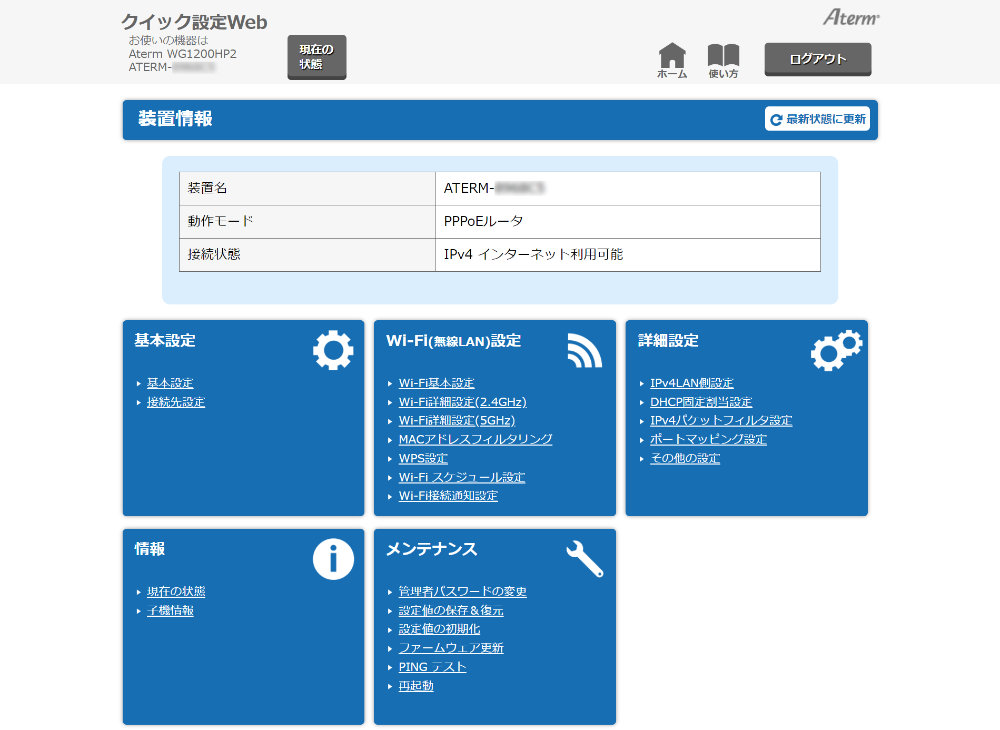Click the 詳細設定 panel heading
This screenshot has height=730, width=1000.
pos(668,340)
